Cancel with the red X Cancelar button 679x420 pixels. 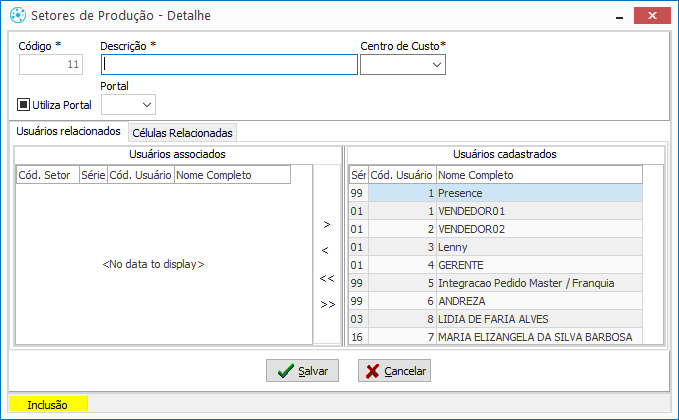click(394, 371)
